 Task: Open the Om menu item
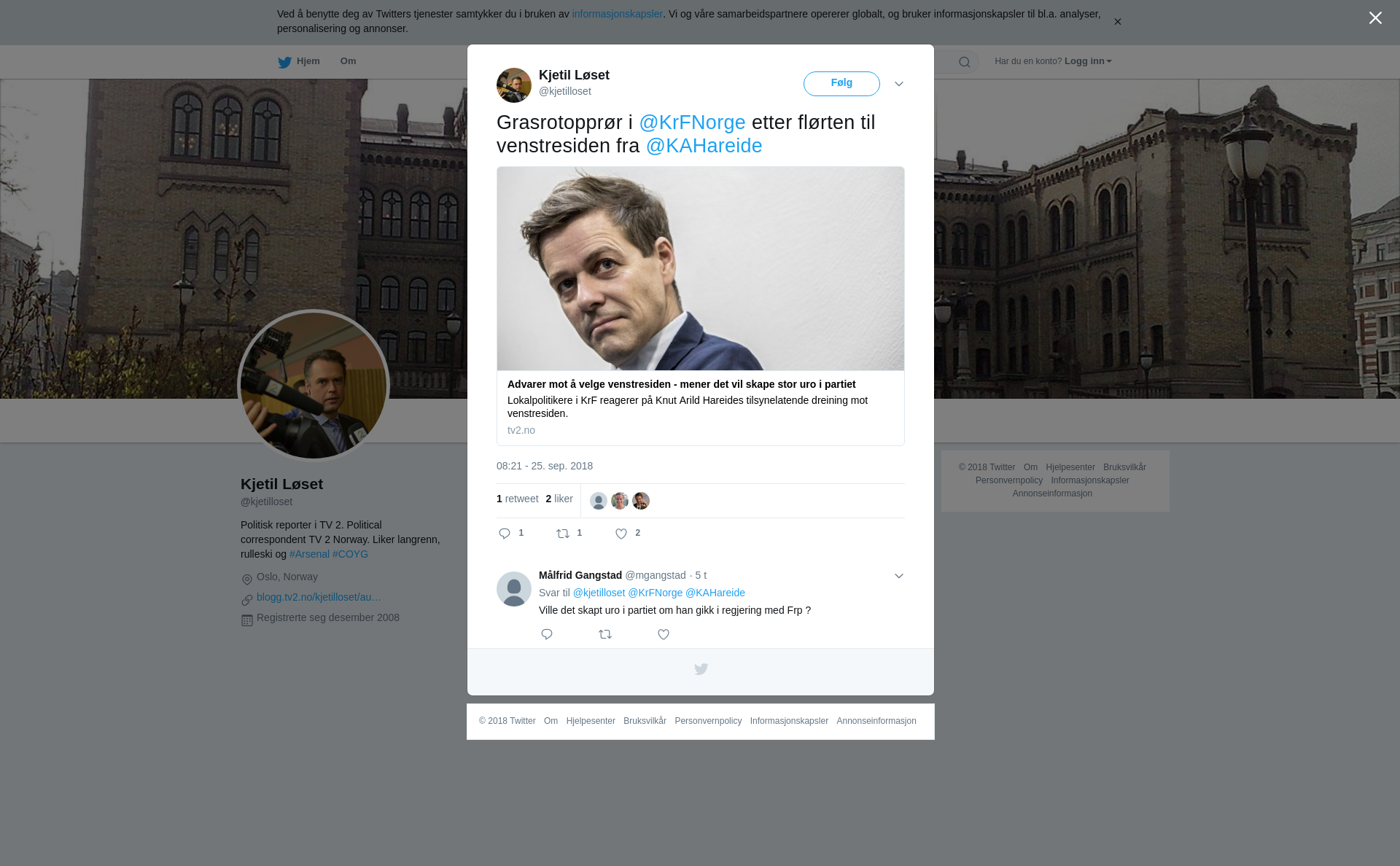point(348,61)
